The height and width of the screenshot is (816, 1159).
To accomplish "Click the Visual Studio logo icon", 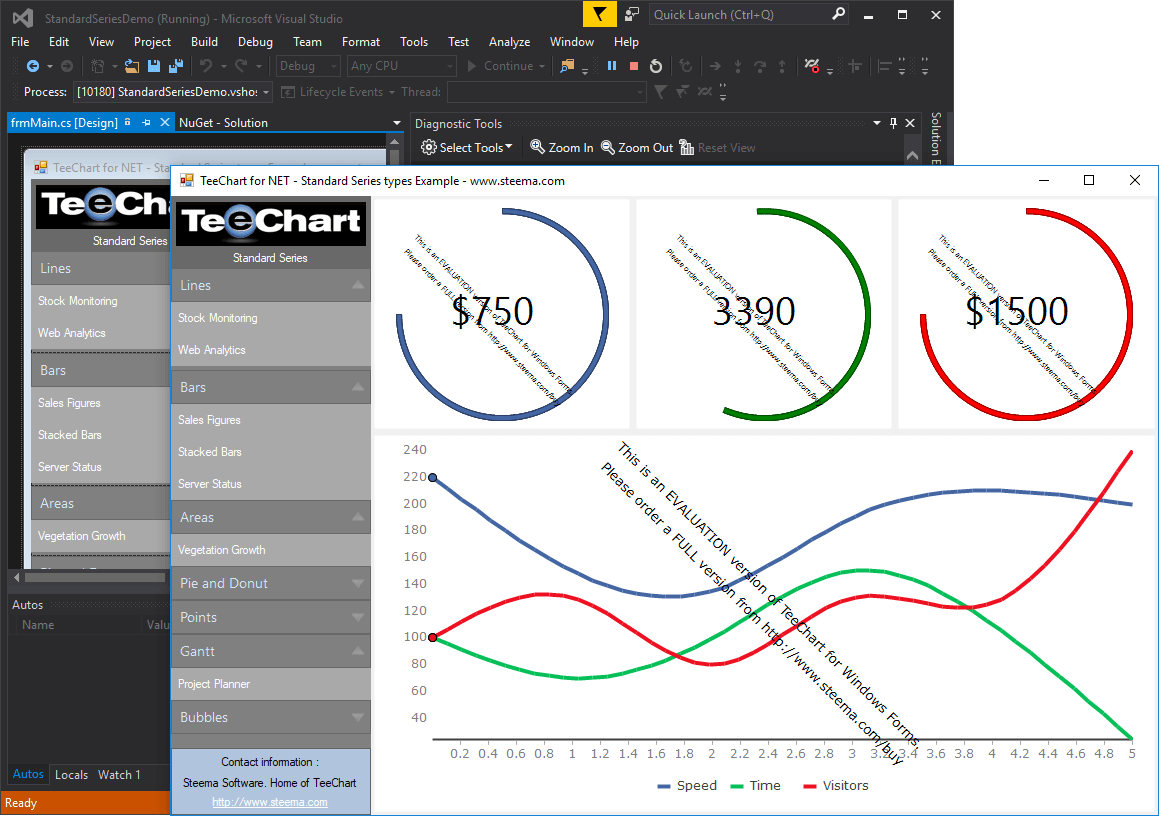I will [23, 18].
